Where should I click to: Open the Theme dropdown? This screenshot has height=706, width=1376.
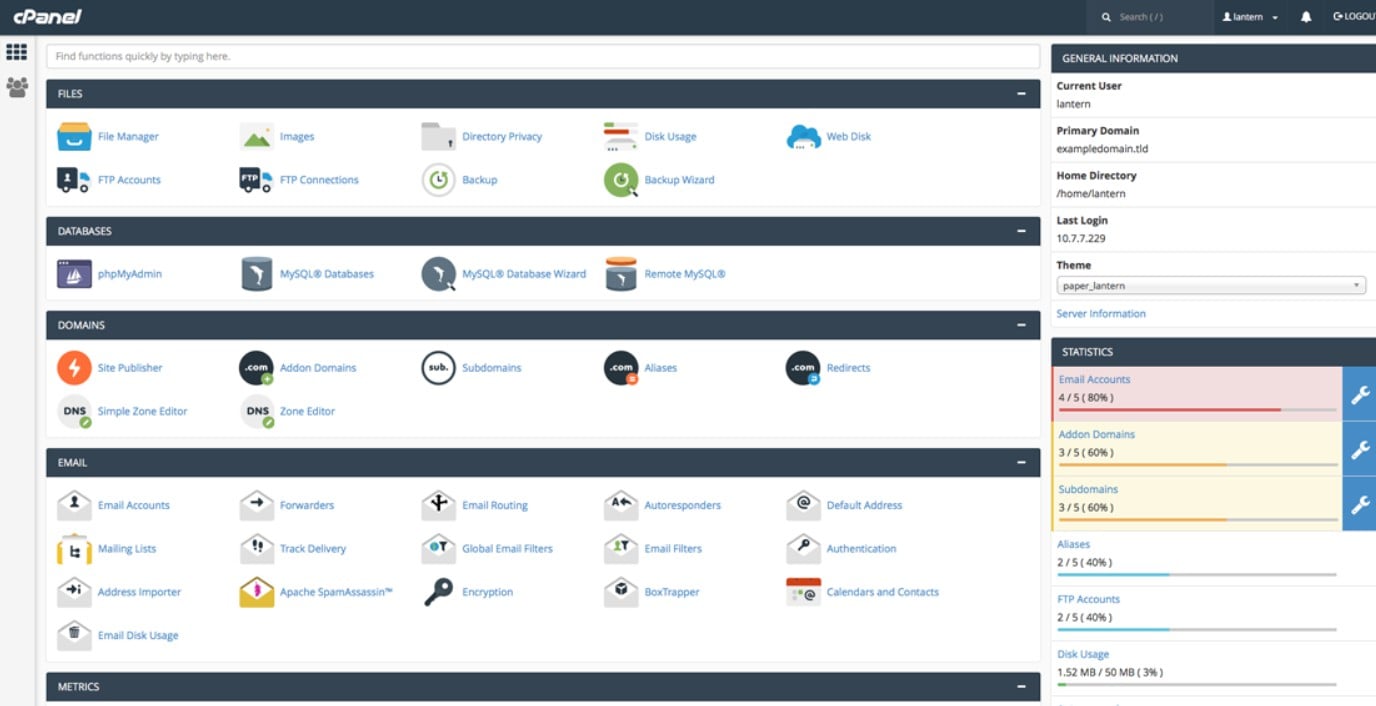coord(1210,285)
